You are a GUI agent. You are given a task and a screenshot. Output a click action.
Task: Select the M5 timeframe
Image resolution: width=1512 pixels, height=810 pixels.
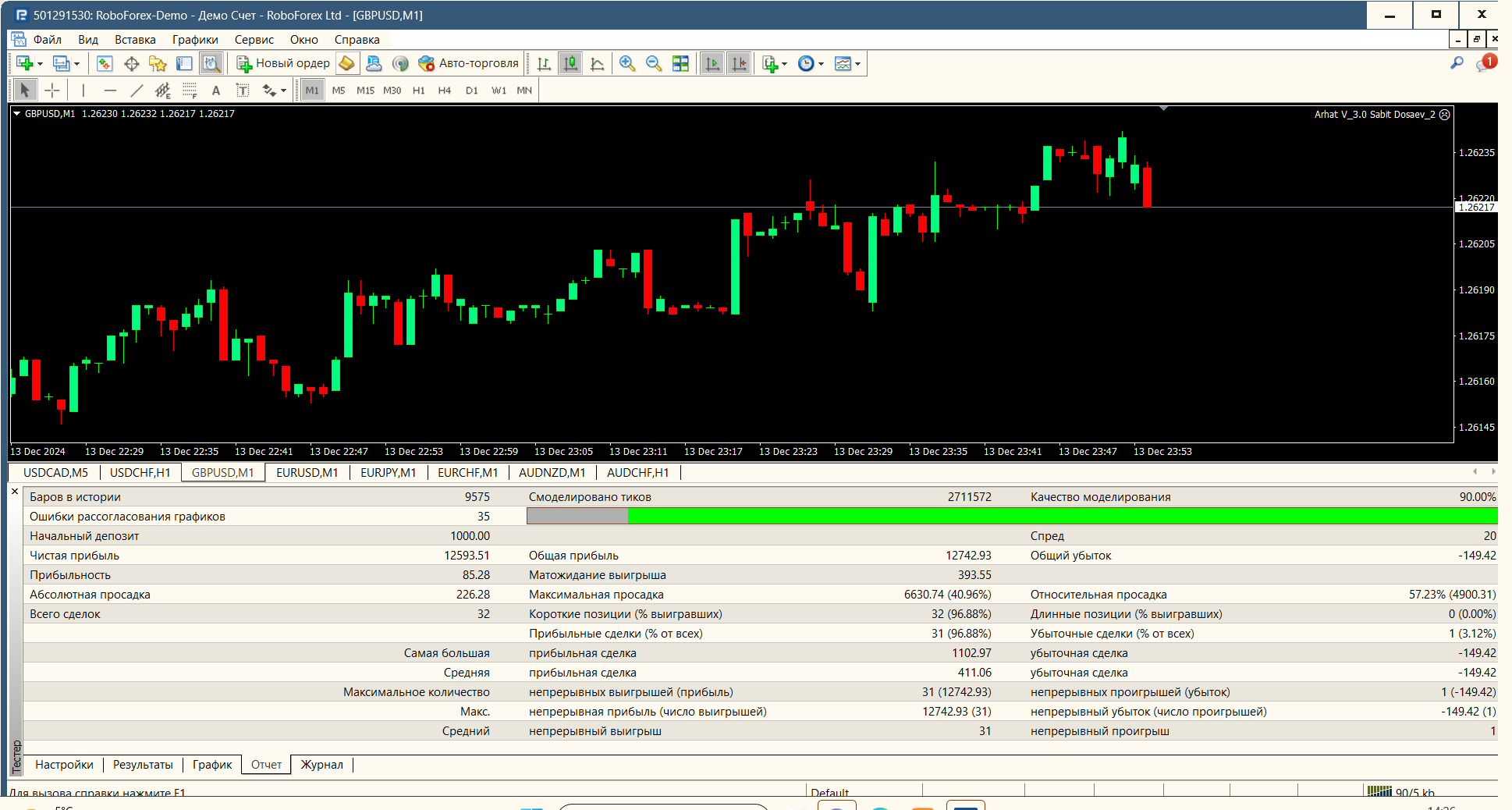[339, 91]
